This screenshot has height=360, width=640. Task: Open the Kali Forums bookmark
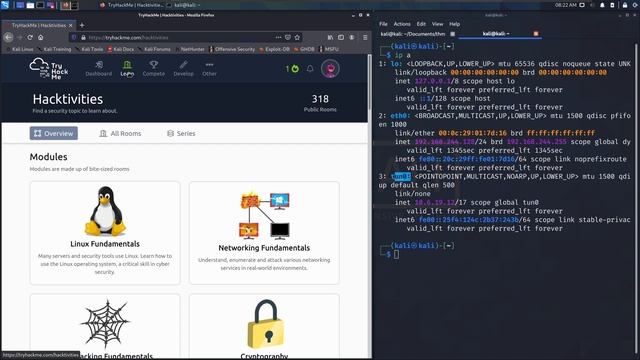click(154, 49)
